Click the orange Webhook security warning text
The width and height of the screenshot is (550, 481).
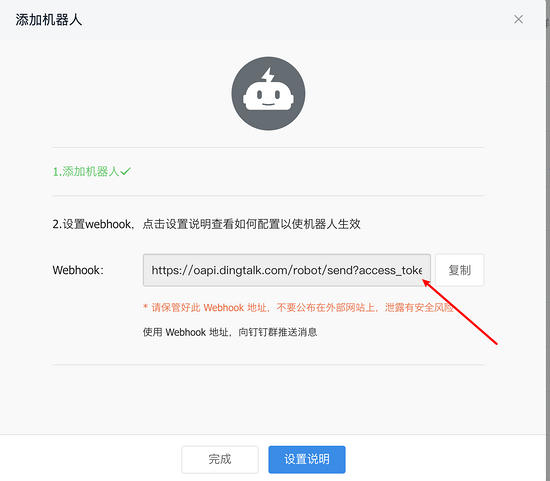pyautogui.click(x=299, y=308)
